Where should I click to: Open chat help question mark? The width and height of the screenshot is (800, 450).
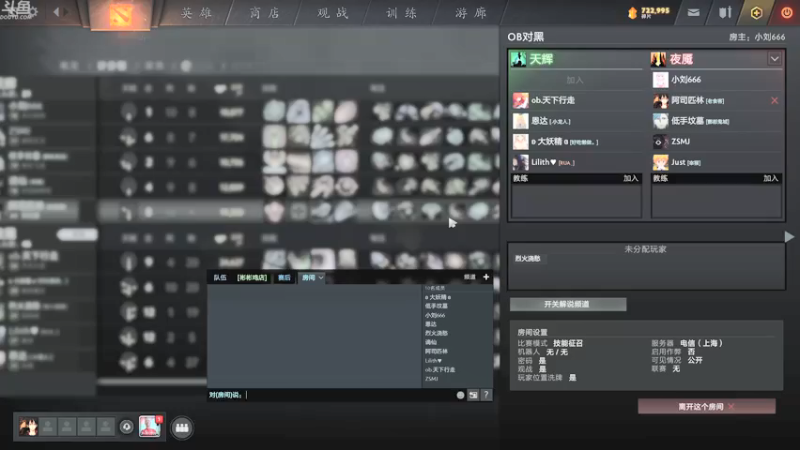[x=486, y=395]
